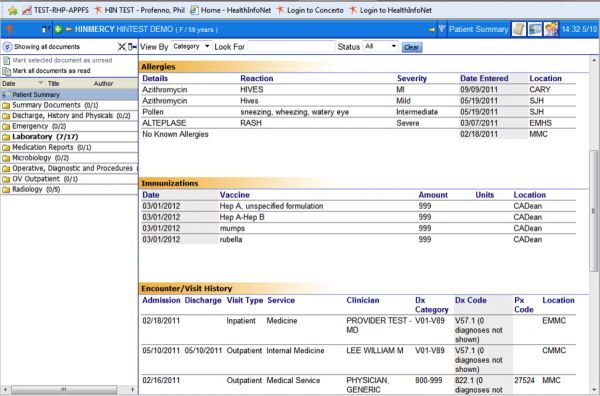This screenshot has width=600, height=396.
Task: Click the No Known Allergies entry
Action: coord(175,134)
